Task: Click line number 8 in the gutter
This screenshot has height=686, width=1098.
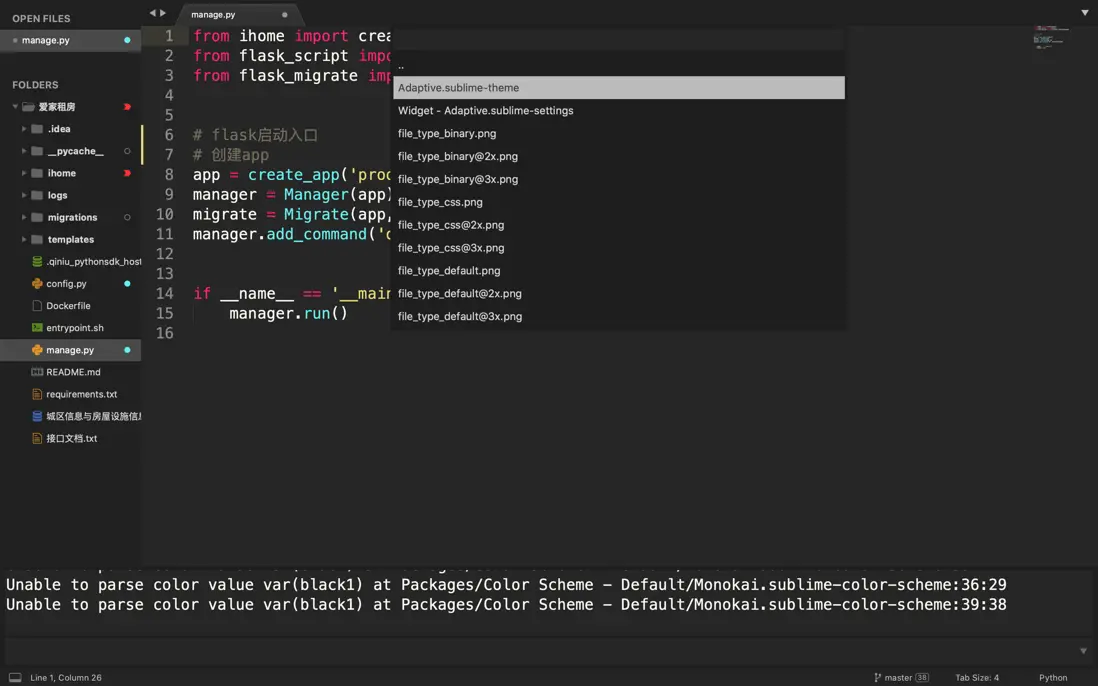Action: pos(169,174)
